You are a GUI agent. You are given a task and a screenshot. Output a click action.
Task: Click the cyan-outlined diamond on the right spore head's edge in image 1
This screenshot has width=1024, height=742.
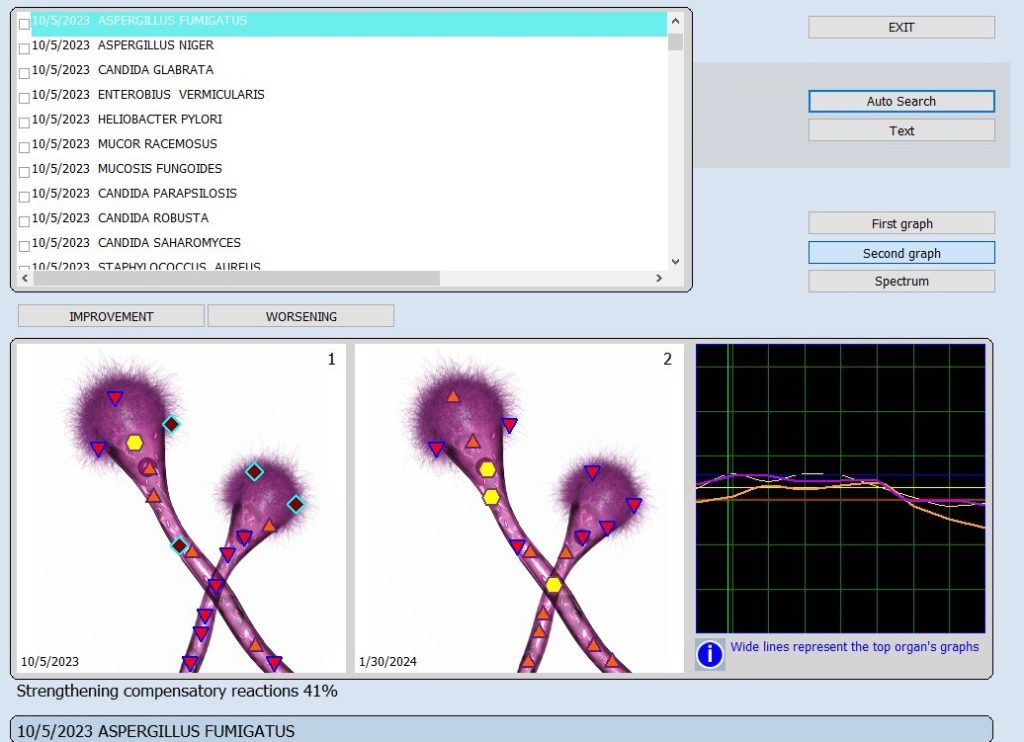tap(296, 505)
